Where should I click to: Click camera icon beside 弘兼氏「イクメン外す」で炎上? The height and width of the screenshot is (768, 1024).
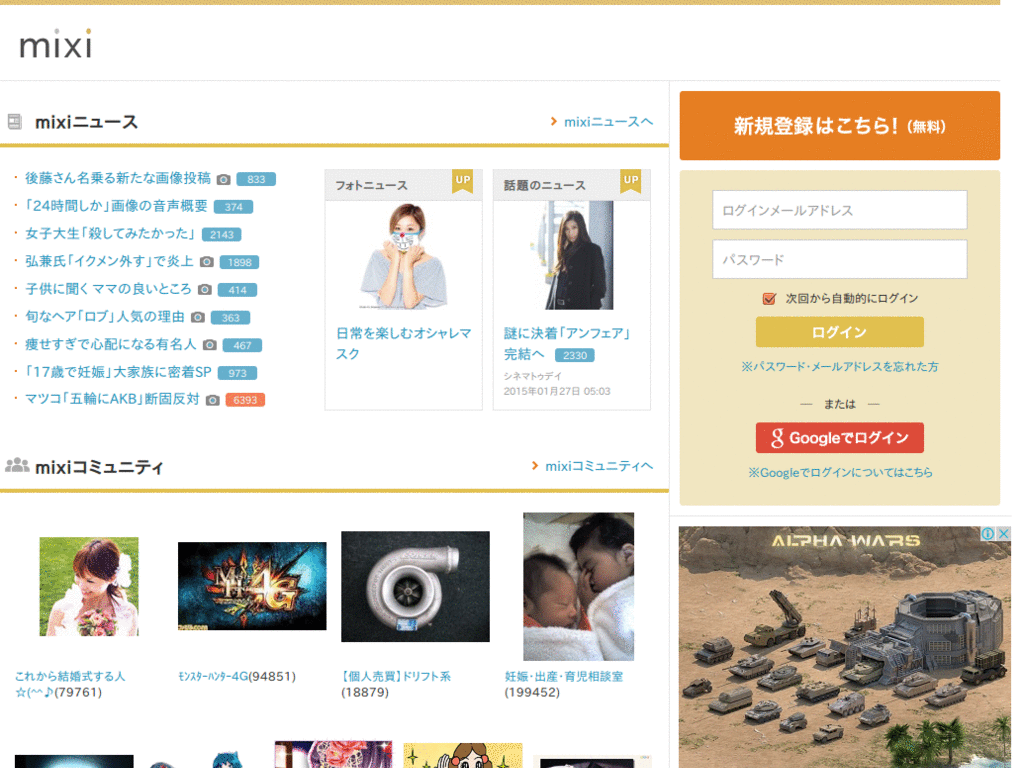tap(206, 262)
